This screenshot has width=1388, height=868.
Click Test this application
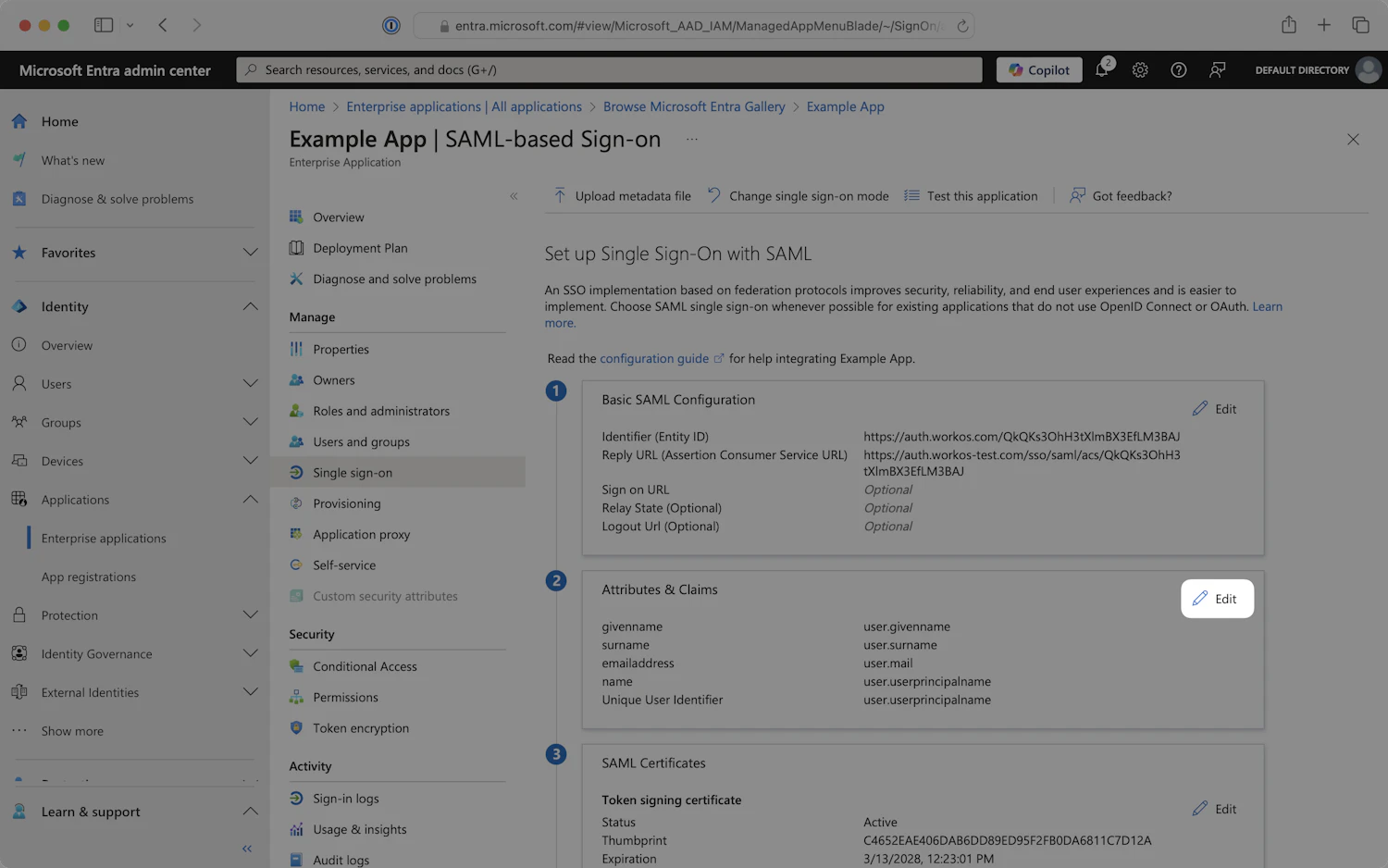pos(971,196)
